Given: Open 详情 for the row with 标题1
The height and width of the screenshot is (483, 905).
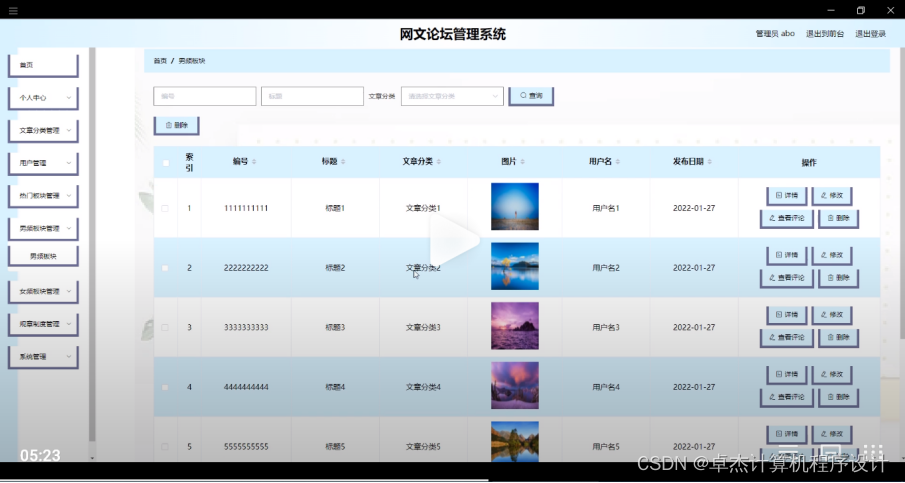Looking at the screenshot, I should (787, 196).
